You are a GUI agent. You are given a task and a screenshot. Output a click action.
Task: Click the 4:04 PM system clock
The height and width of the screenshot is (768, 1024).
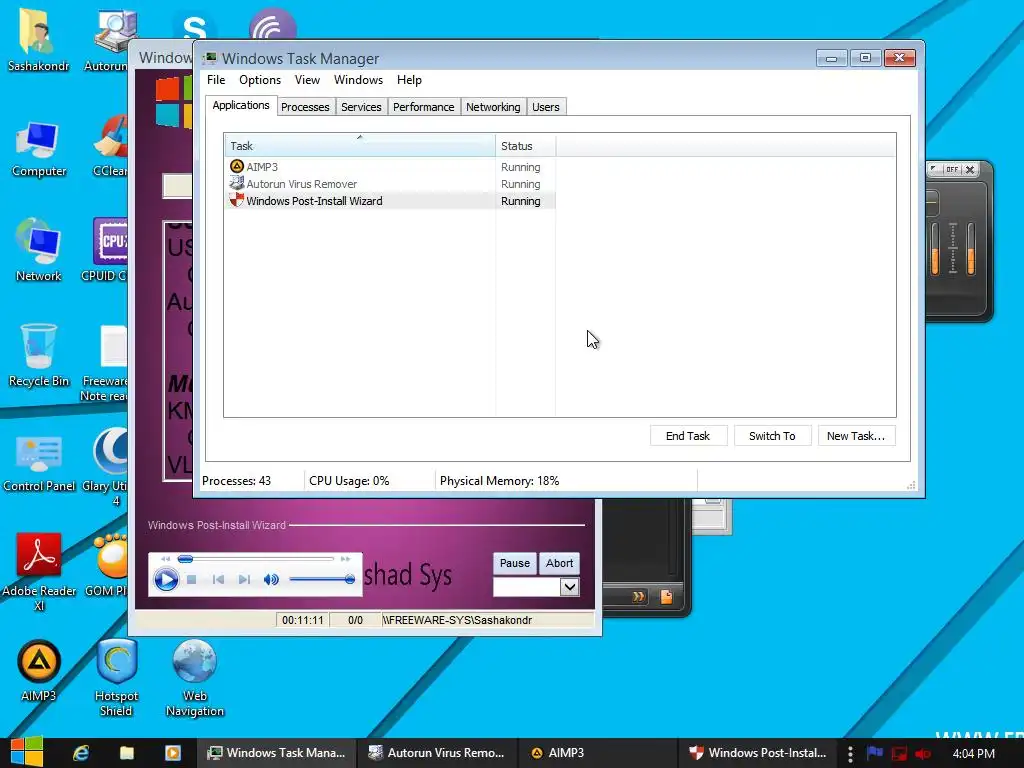pyautogui.click(x=973, y=754)
